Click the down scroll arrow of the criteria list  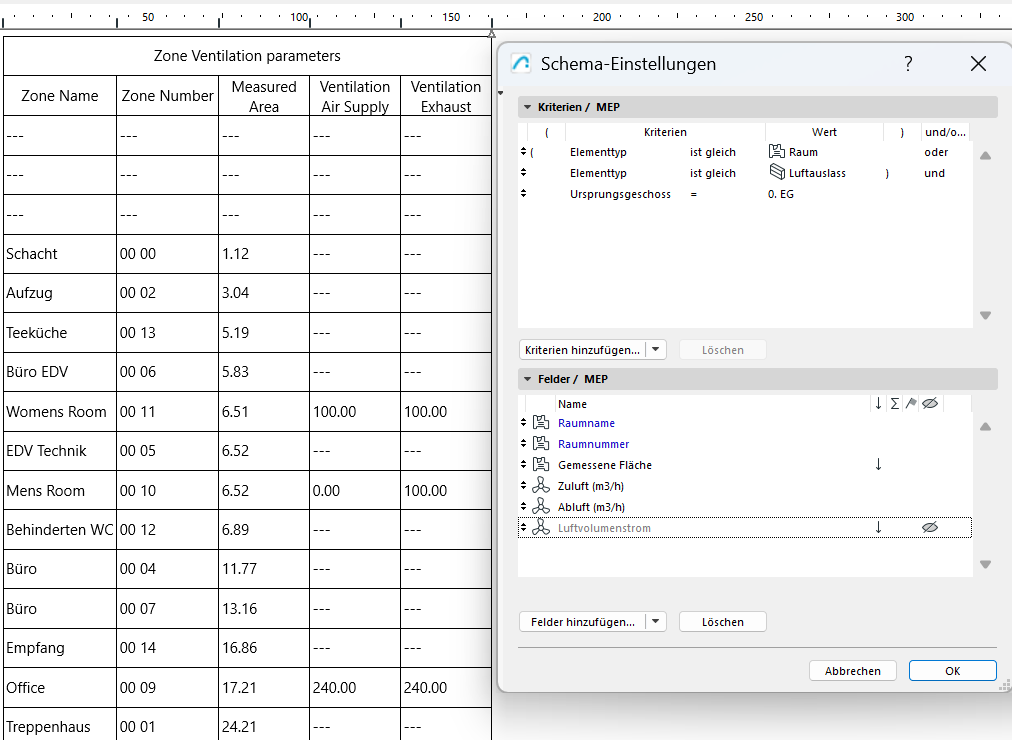click(x=985, y=315)
